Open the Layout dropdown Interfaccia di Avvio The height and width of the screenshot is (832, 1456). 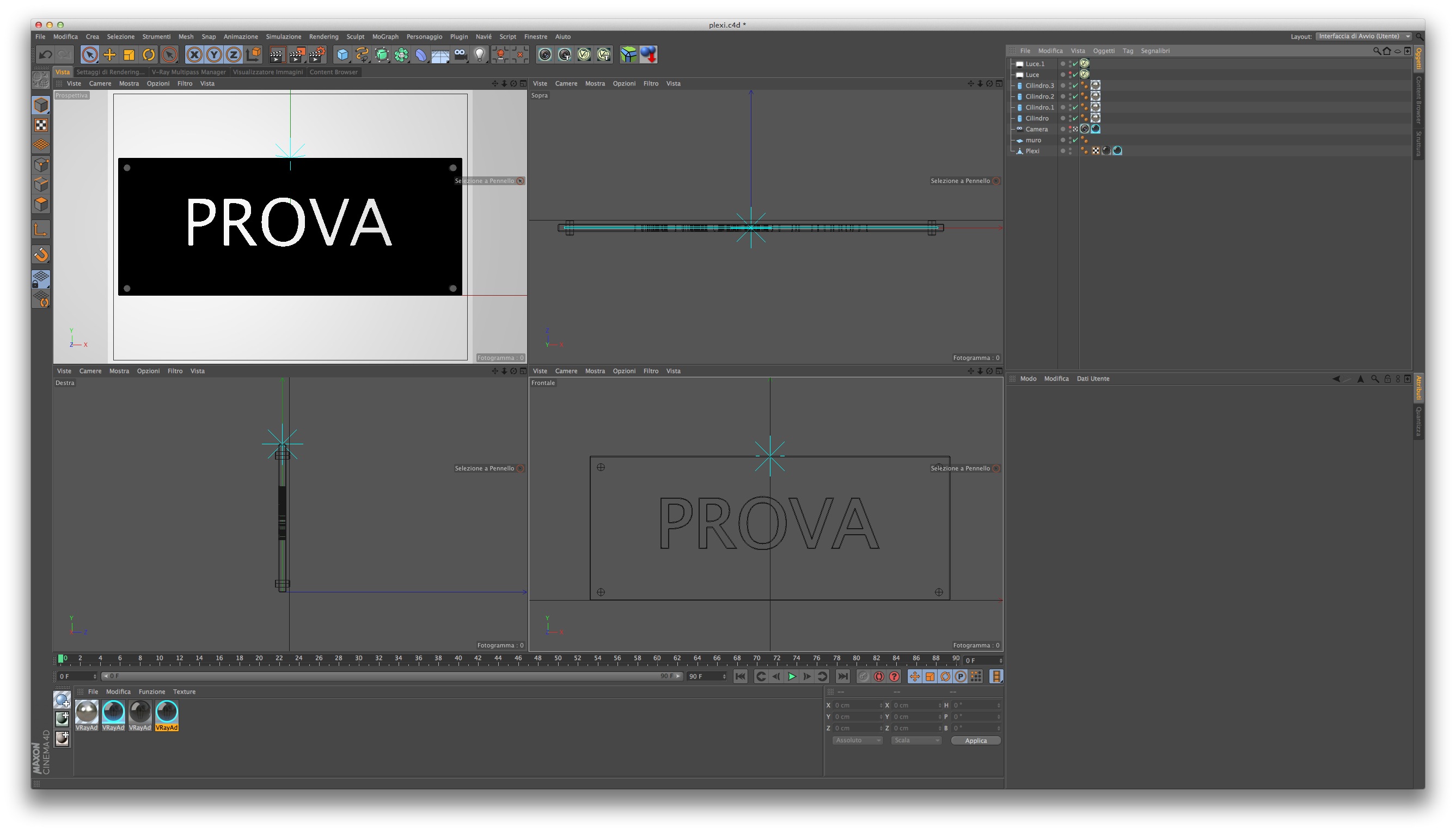click(x=1363, y=36)
